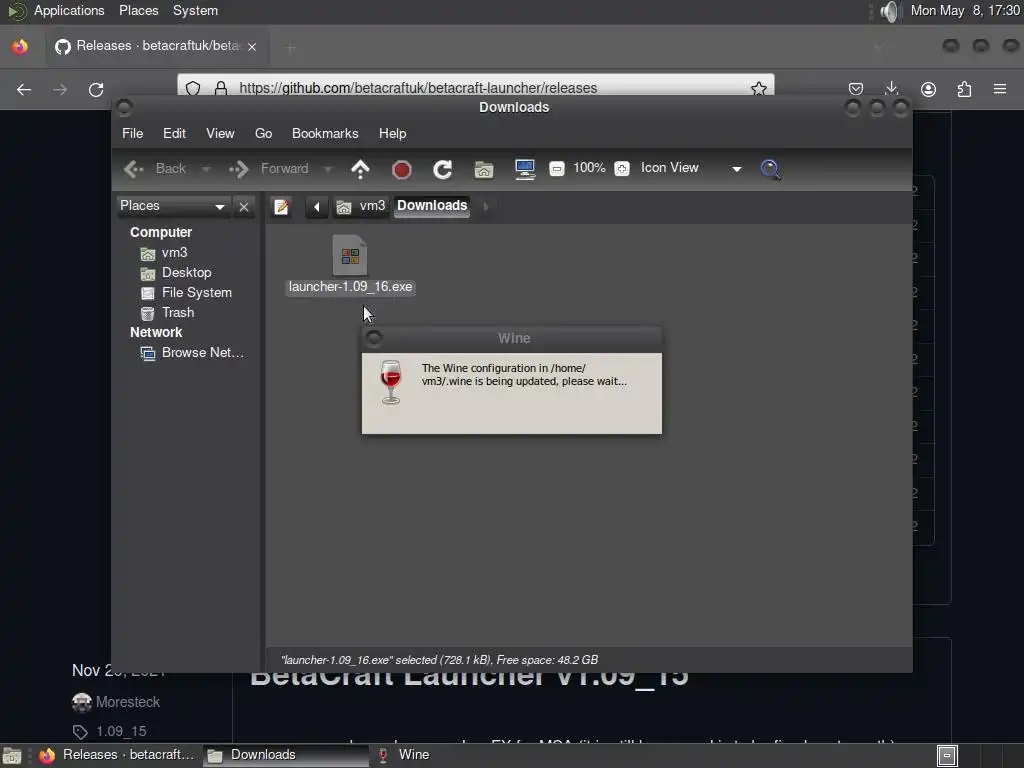Viewport: 1024px width, 768px height.
Task: Open the Places menu in top panel
Action: [x=138, y=11]
